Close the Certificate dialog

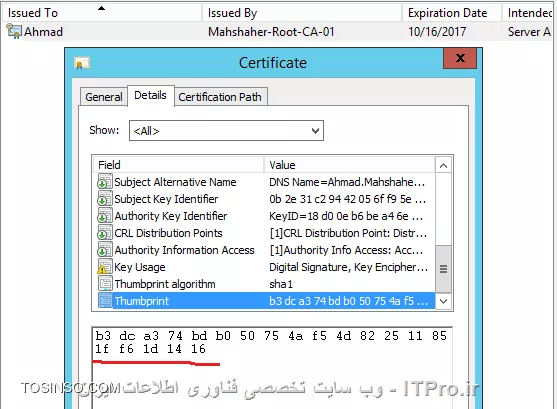click(x=460, y=58)
